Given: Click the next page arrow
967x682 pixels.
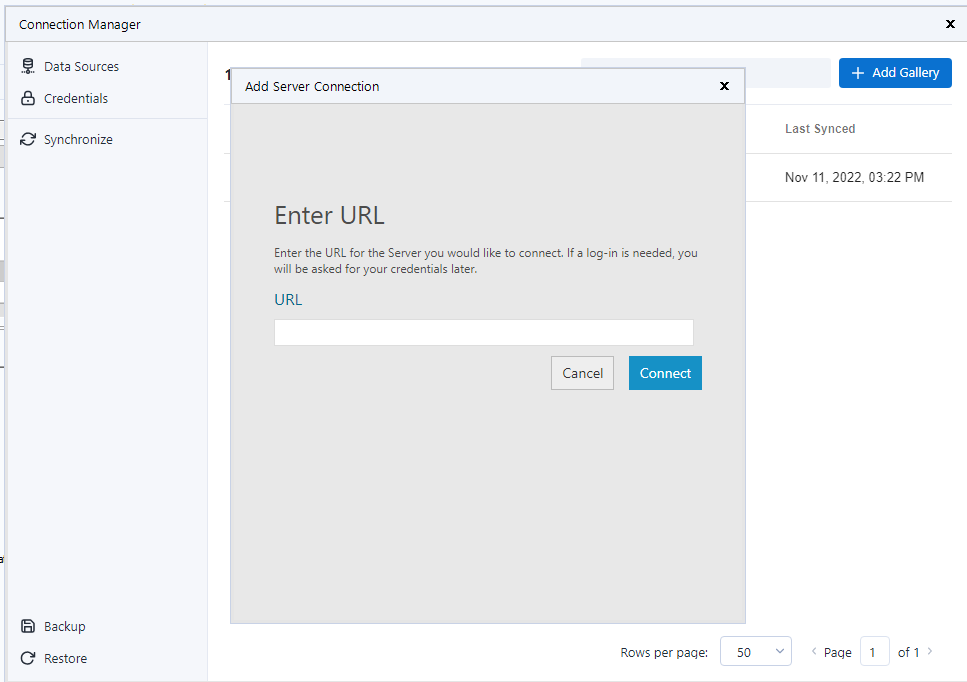Looking at the screenshot, I should coord(927,651).
